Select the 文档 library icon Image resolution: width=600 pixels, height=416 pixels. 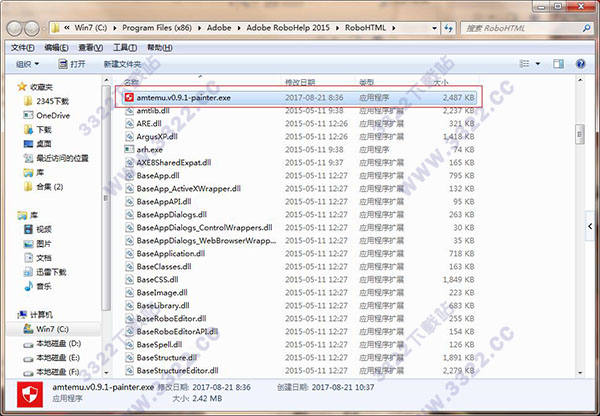[28, 258]
